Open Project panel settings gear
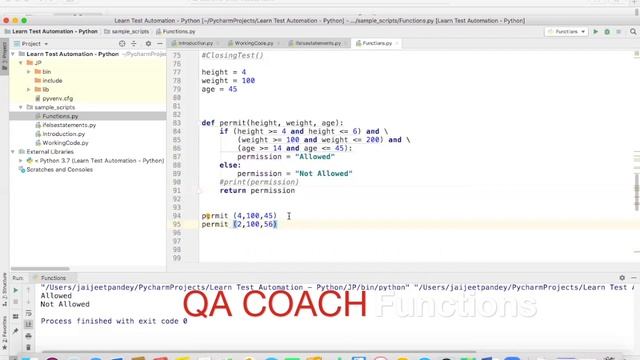The width and height of the screenshot is (640, 360). pos(148,43)
